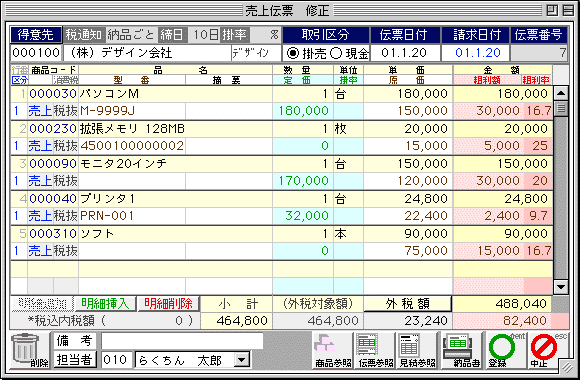Click the 明細削除 button
The height and width of the screenshot is (380, 580).
168,304
